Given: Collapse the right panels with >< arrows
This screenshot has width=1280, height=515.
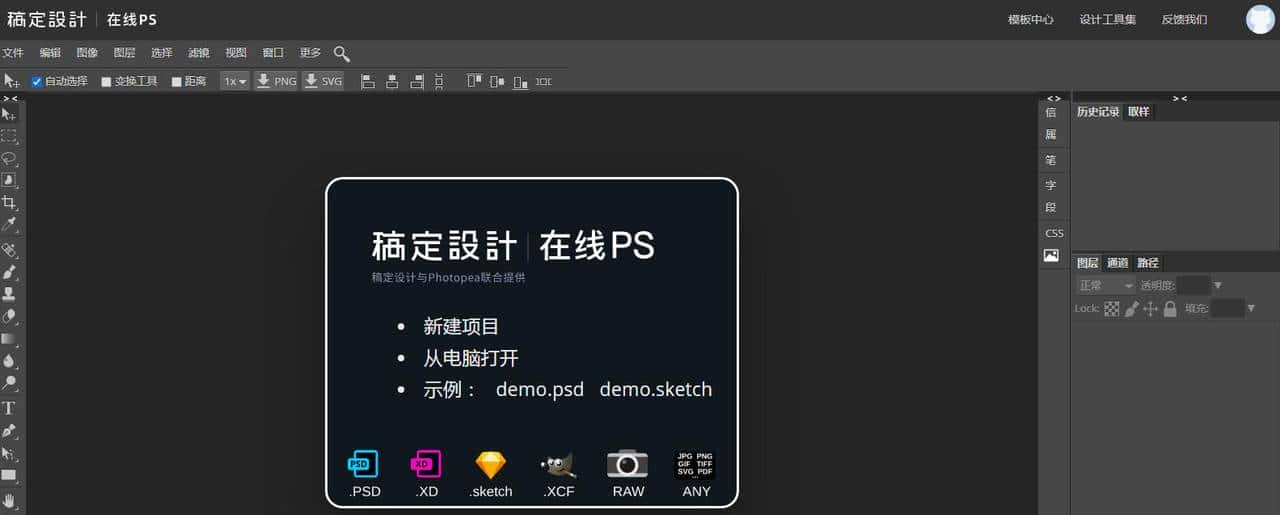Looking at the screenshot, I should pyautogui.click(x=1180, y=98).
